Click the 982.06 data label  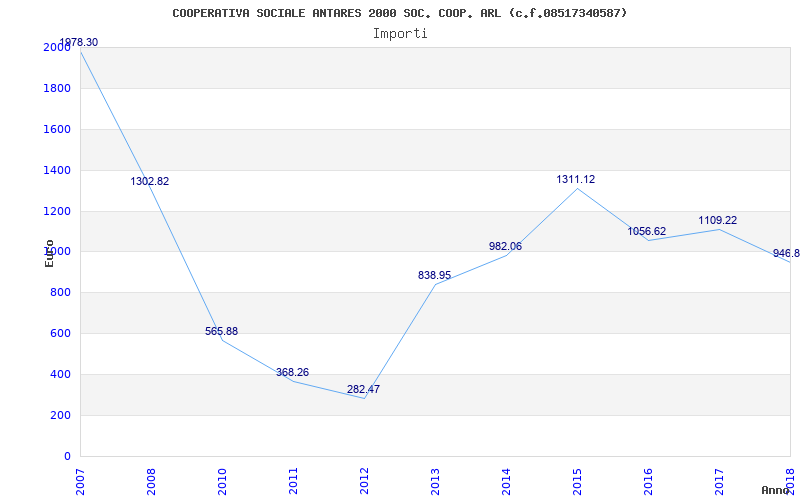(x=505, y=246)
